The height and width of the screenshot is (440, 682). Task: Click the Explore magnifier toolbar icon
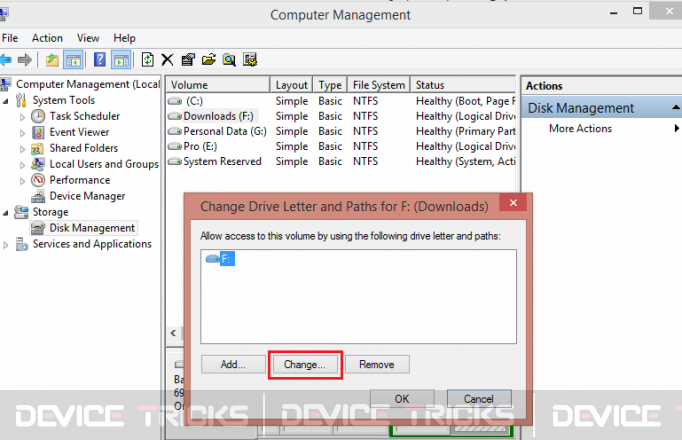click(x=229, y=60)
